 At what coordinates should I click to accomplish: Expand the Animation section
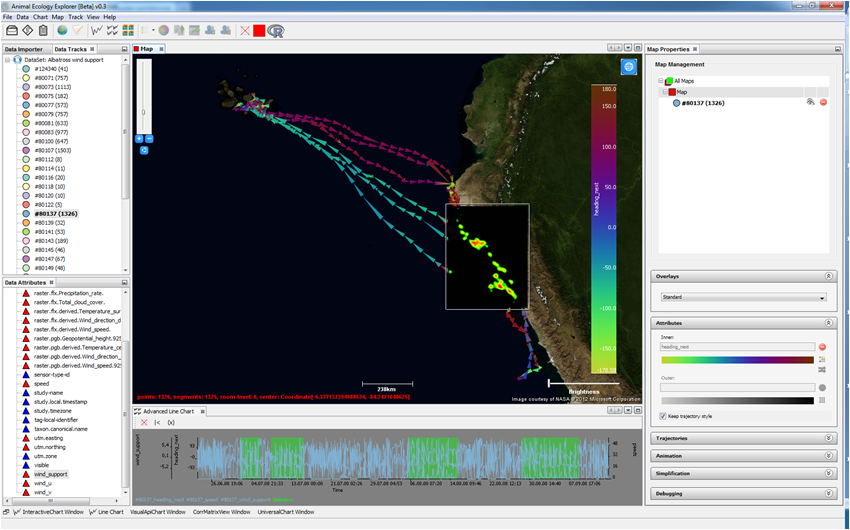coord(828,456)
